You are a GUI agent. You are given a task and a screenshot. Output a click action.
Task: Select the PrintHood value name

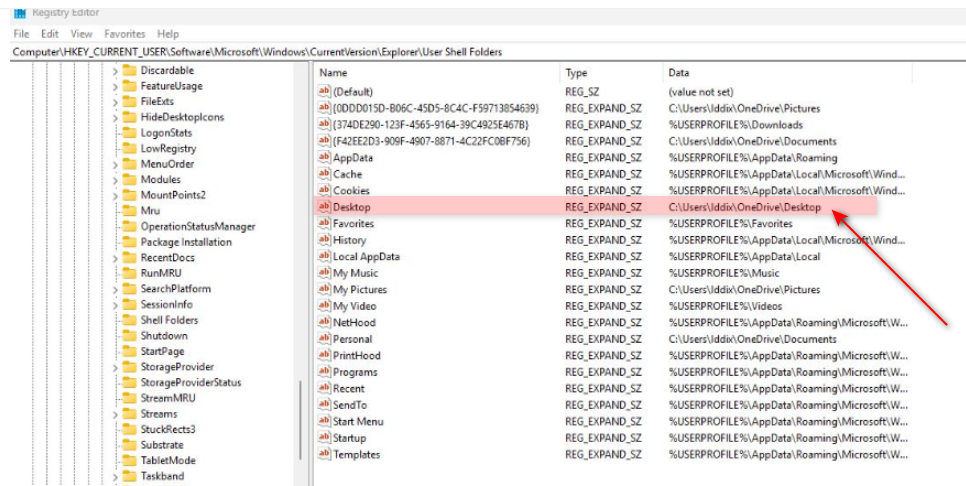point(357,356)
